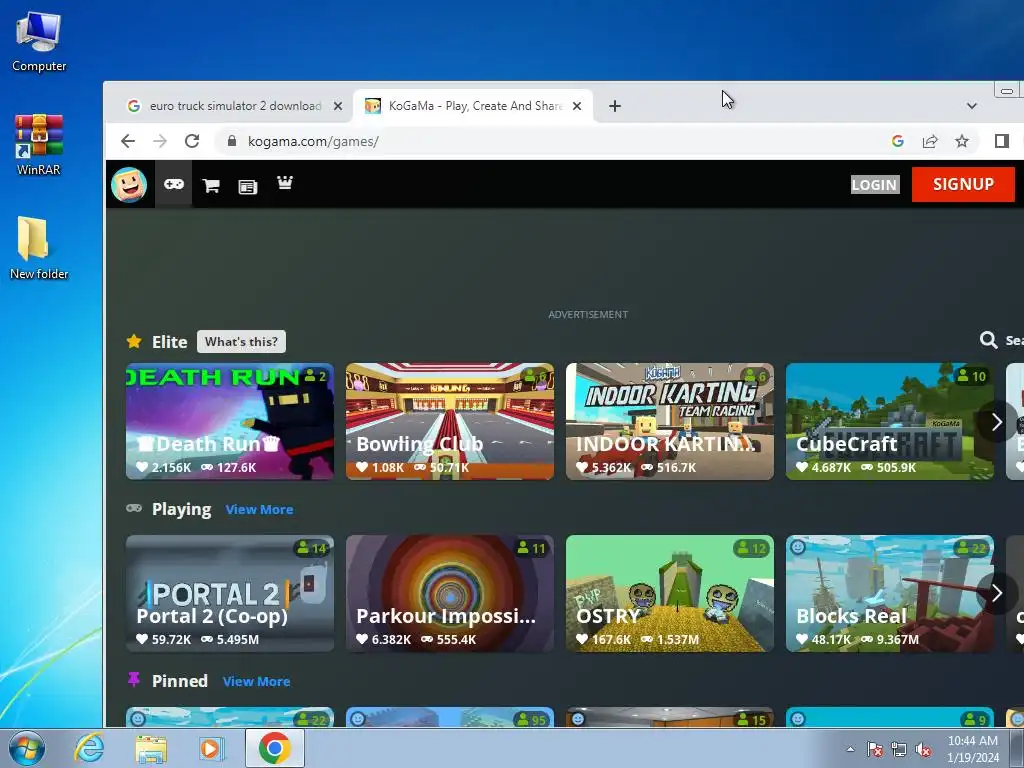Toggle Chrome side panel icon
This screenshot has height=768, width=1024.
click(x=1002, y=141)
